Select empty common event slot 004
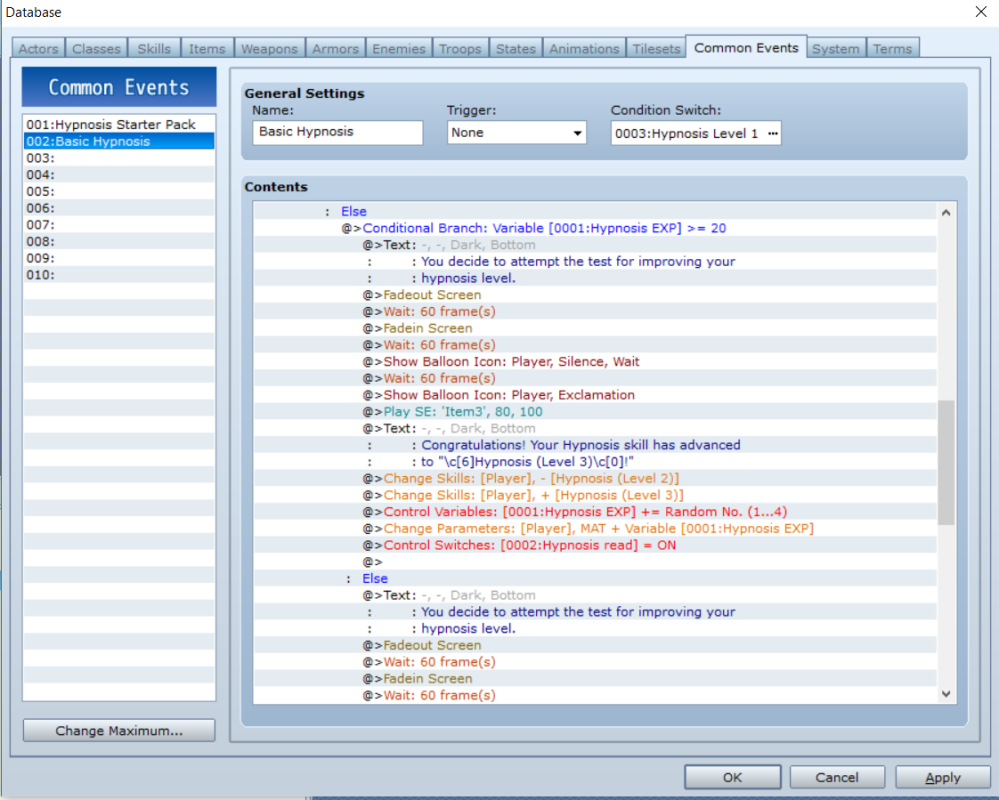 click(119, 174)
